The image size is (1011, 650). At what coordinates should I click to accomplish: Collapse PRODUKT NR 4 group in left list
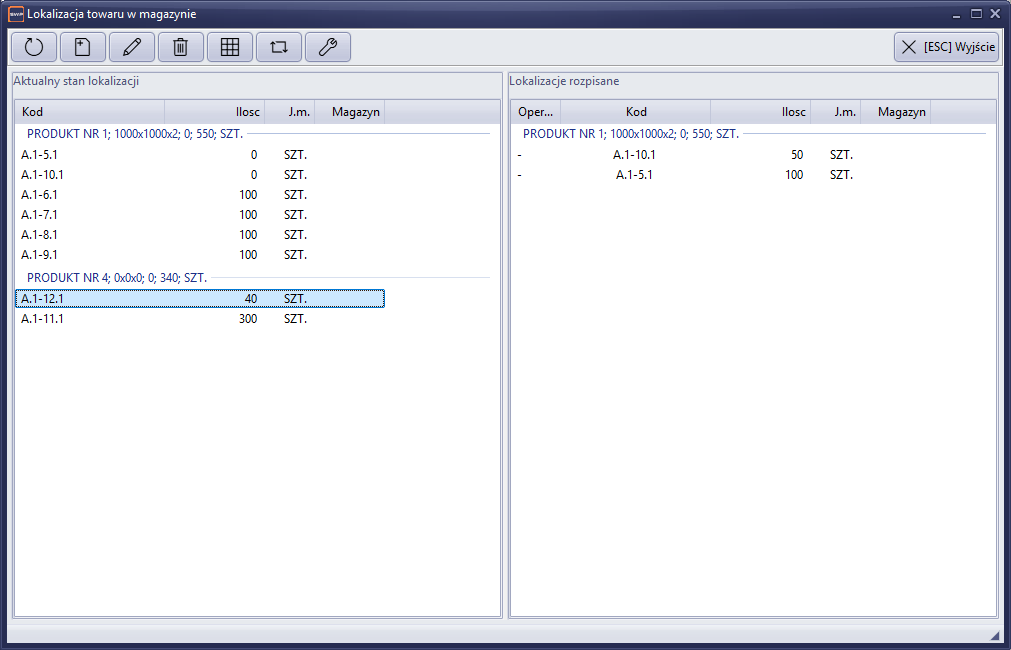[117, 277]
